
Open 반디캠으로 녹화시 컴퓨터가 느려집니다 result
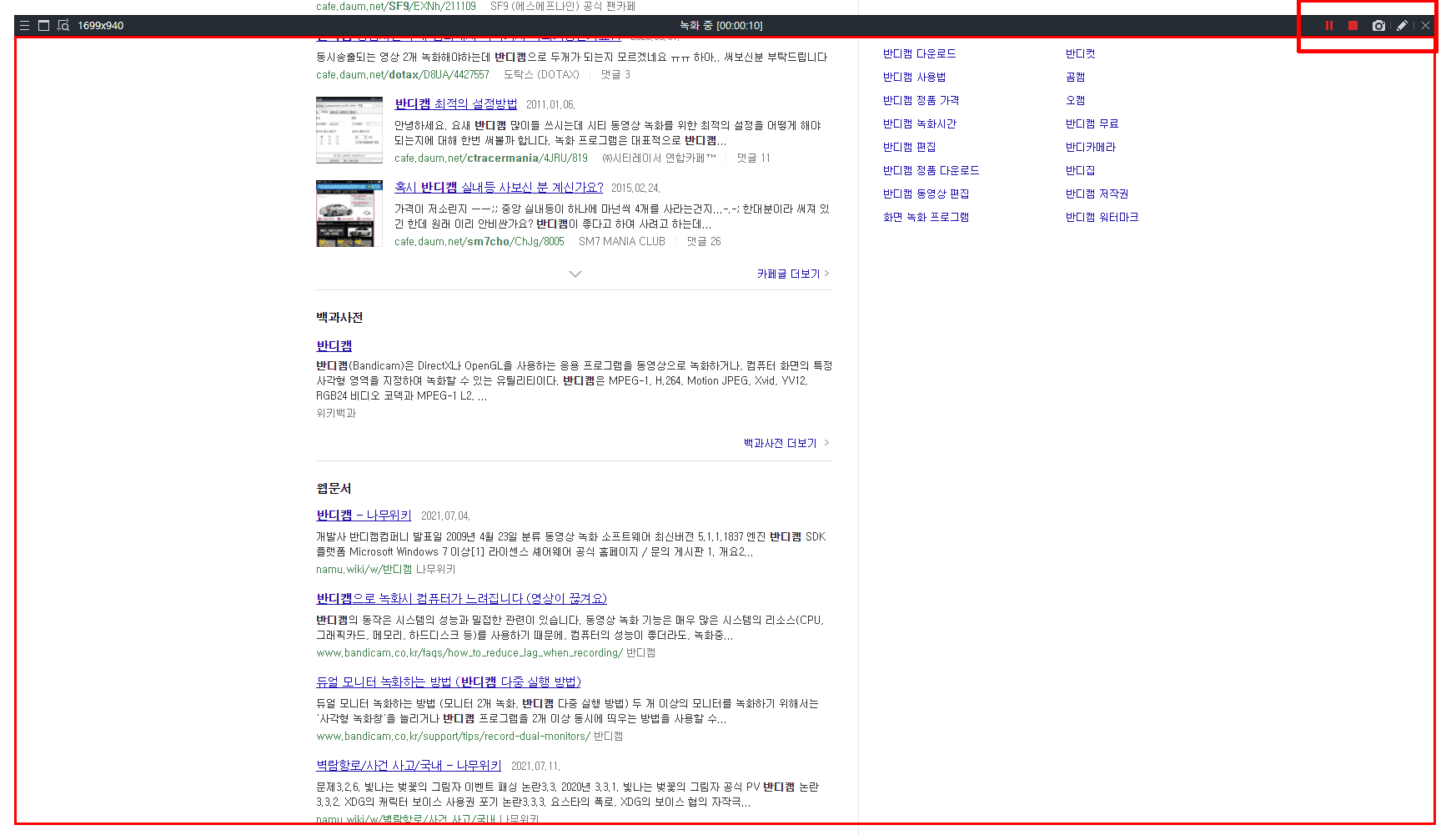(x=461, y=599)
